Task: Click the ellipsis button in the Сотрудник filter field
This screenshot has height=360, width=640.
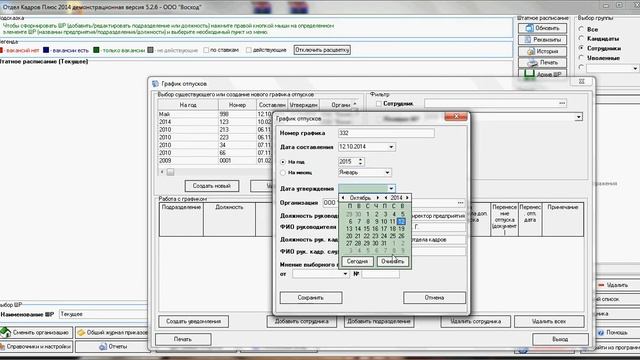Action: point(562,103)
